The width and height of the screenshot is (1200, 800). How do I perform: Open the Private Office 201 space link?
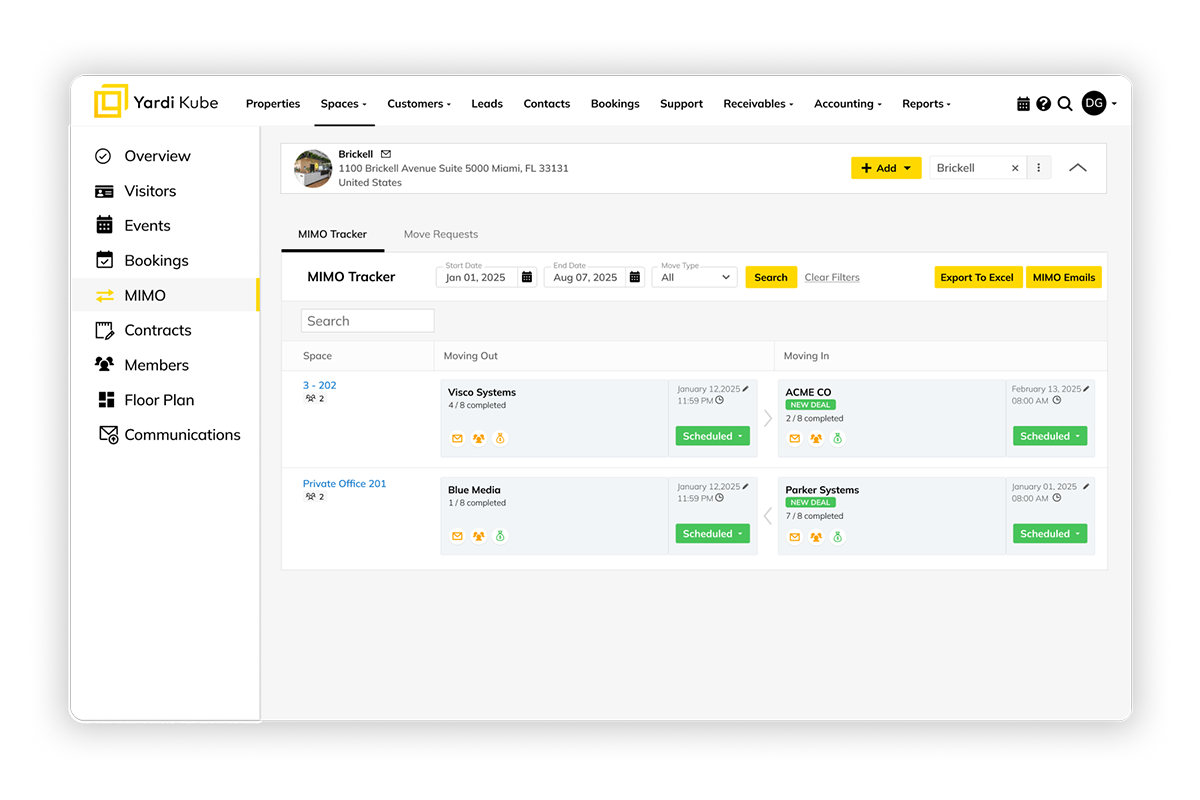344,484
